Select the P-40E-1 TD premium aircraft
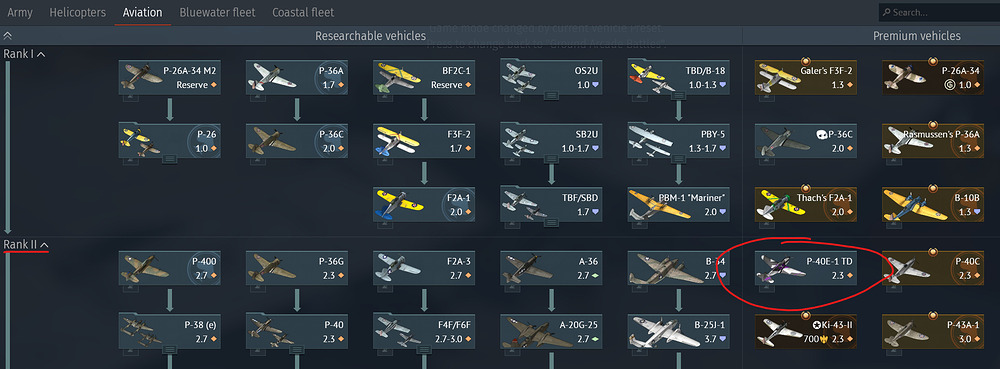This screenshot has height=369, width=1000. point(806,268)
